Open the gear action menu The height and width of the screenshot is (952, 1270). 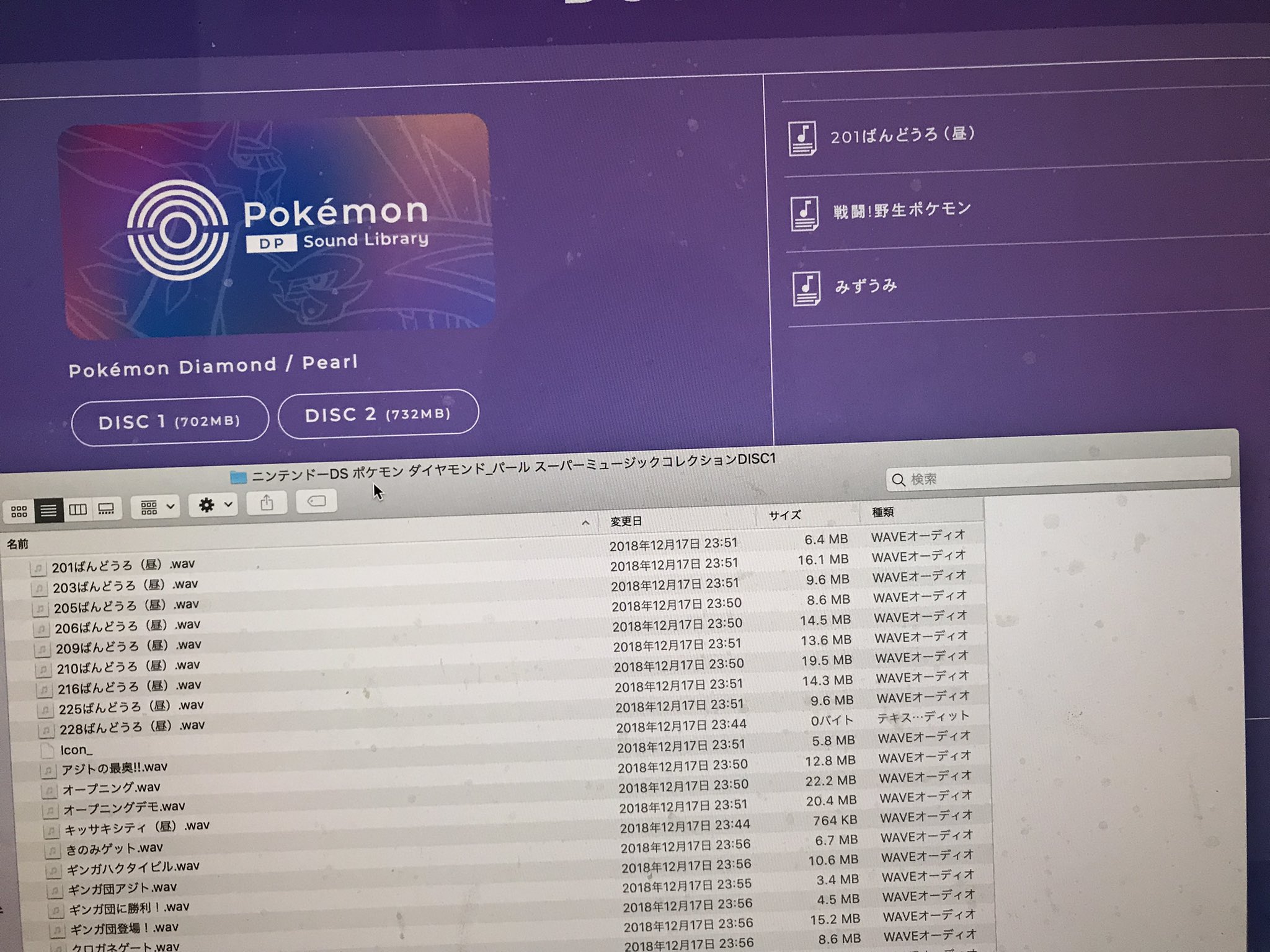tap(213, 505)
